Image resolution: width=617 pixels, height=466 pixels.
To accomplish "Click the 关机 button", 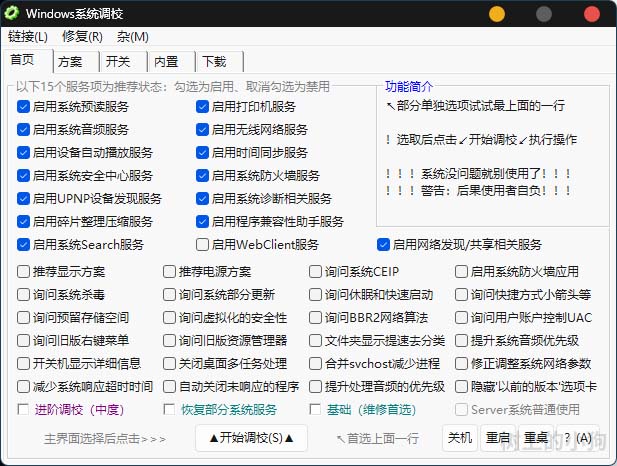I will pos(460,438).
